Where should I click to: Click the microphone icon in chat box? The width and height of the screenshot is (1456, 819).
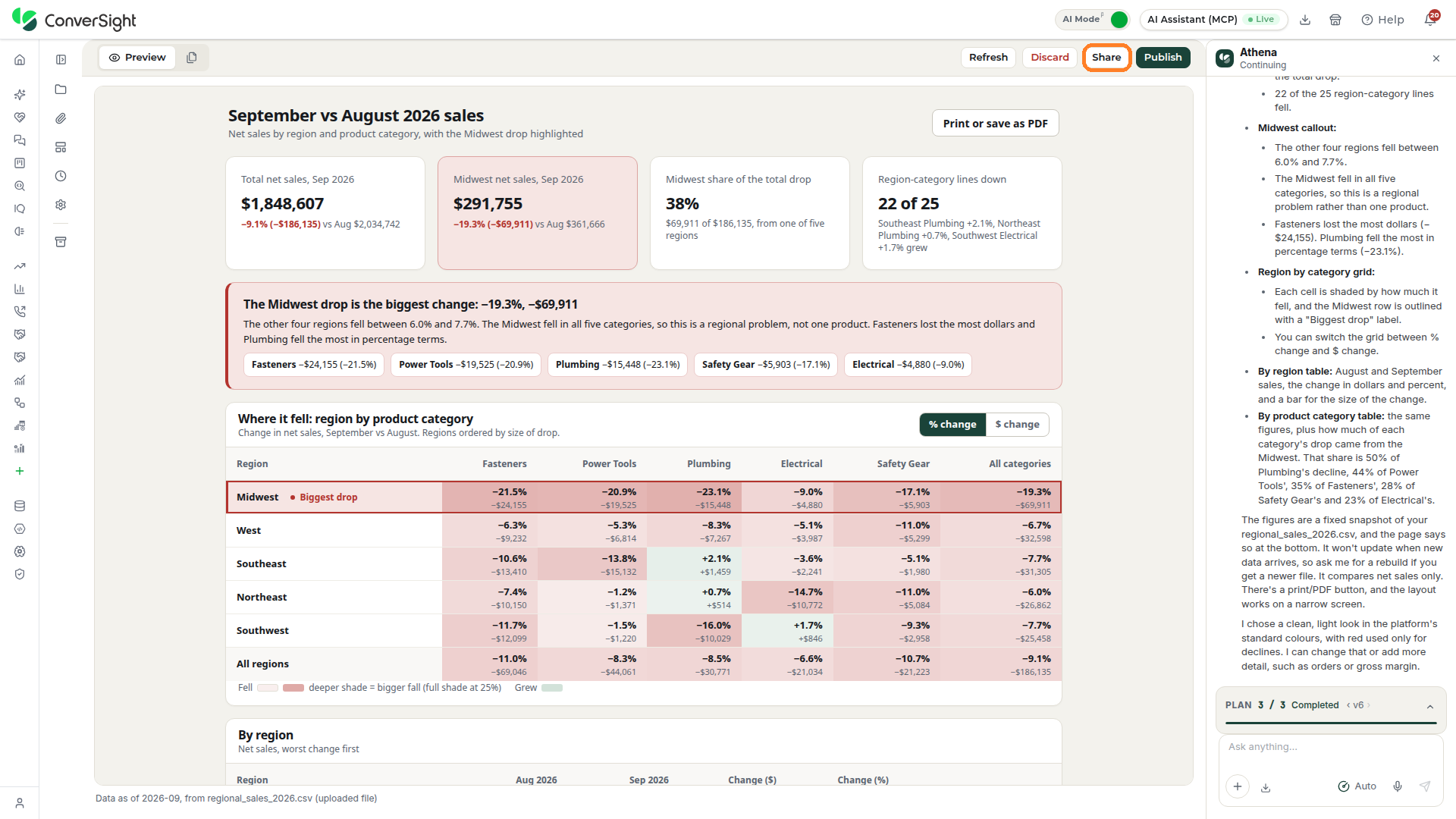tap(1398, 786)
